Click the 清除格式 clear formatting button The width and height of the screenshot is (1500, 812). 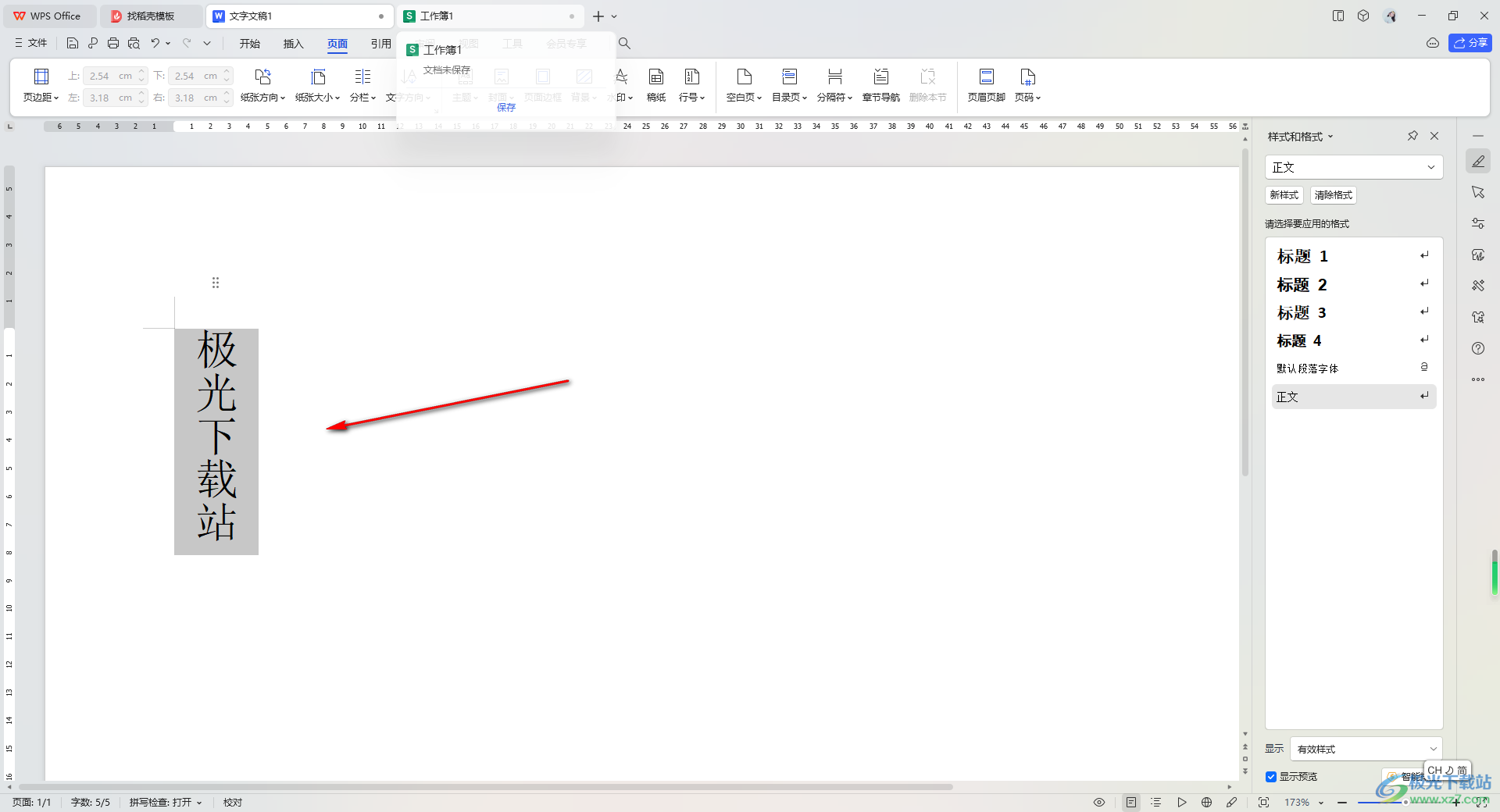[x=1333, y=195]
